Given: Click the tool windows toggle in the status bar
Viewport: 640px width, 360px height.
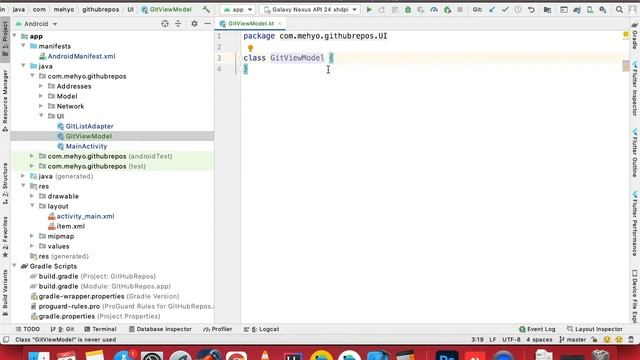Looking at the screenshot, I should pyautogui.click(x=6, y=340).
